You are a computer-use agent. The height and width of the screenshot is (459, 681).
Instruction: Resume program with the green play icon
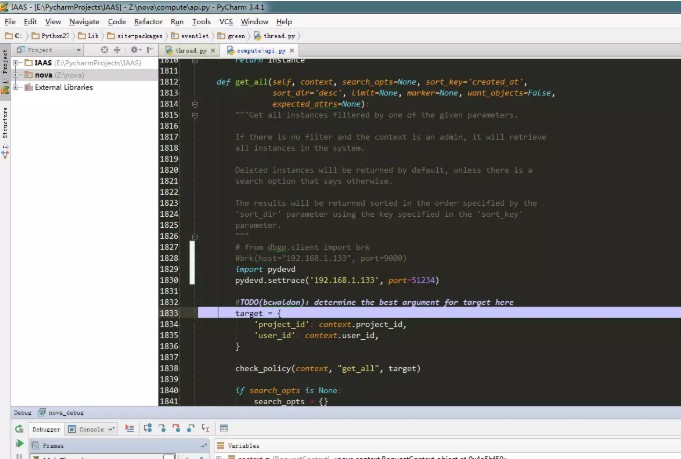tap(19, 443)
